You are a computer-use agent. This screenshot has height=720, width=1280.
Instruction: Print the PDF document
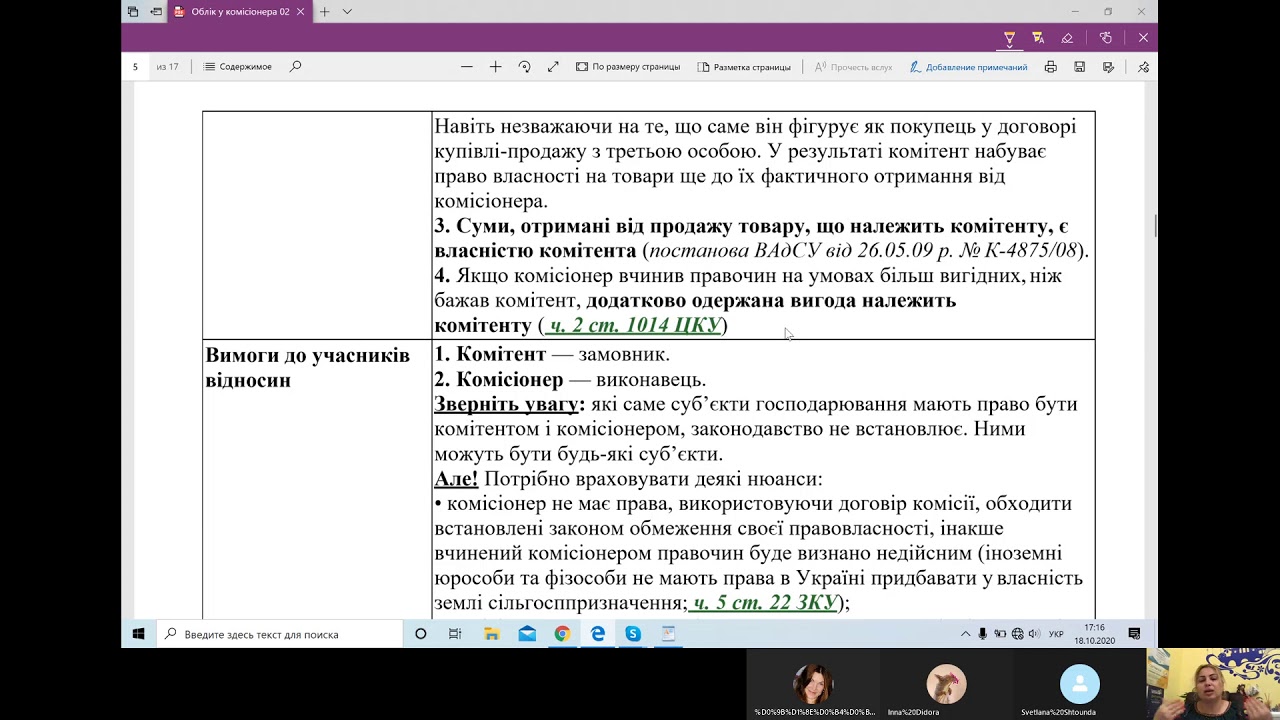pos(1050,67)
